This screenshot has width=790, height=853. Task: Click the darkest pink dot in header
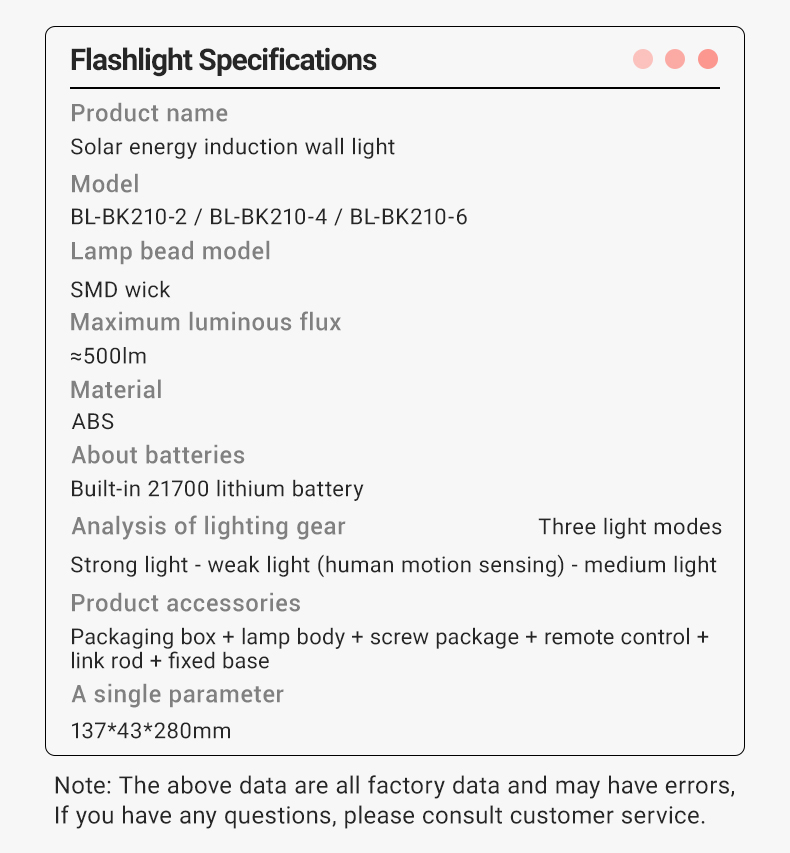coord(708,59)
